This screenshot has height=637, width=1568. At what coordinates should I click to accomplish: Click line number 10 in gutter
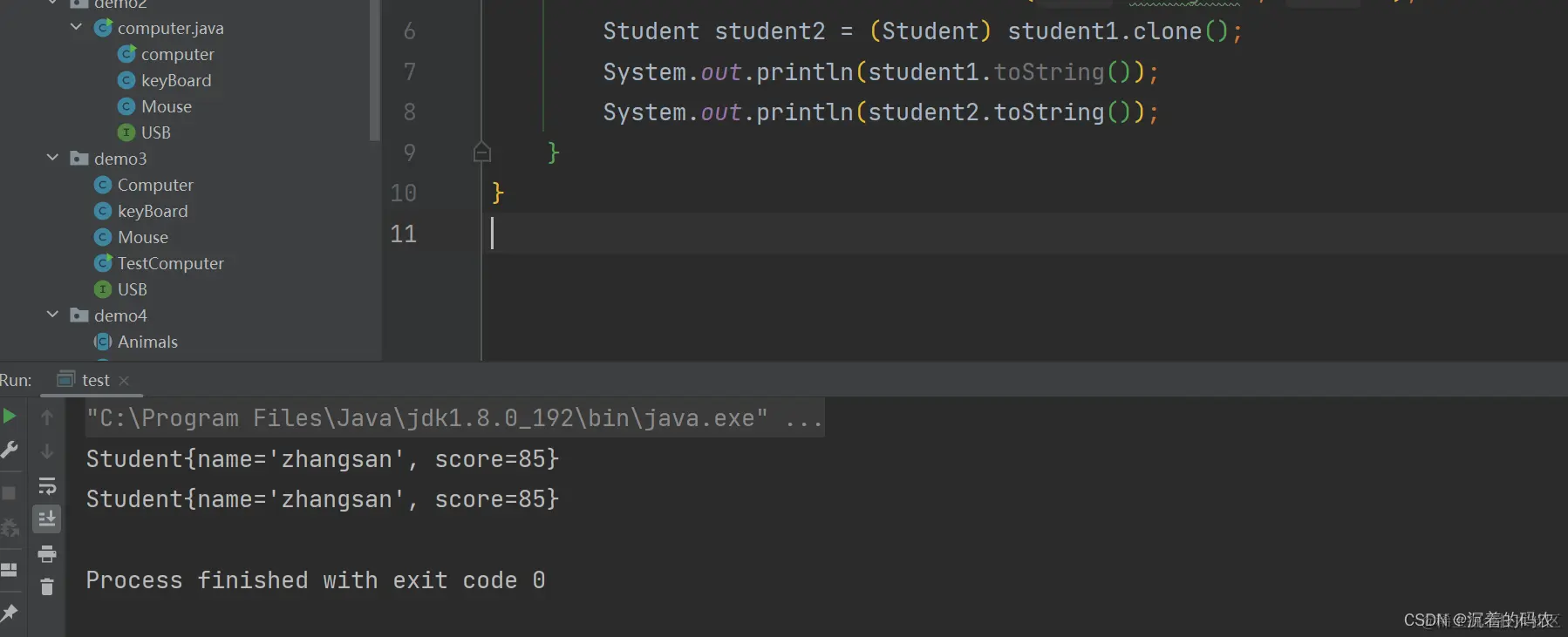(403, 193)
